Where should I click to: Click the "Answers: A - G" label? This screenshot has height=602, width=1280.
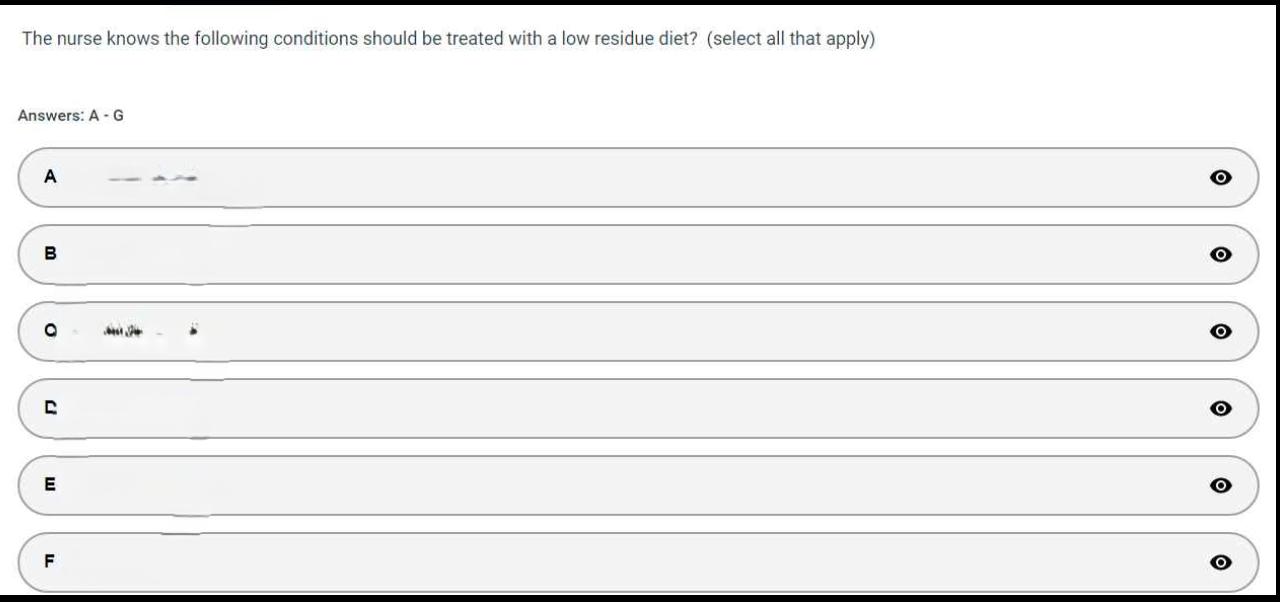[x=71, y=116]
